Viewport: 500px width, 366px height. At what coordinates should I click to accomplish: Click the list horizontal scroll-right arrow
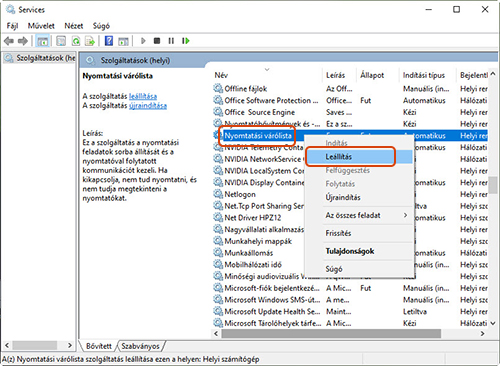click(x=482, y=333)
